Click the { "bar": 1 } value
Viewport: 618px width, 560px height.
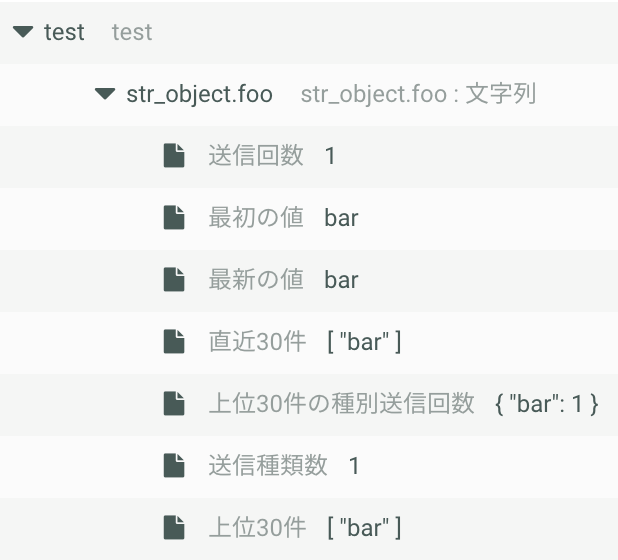[x=547, y=404]
